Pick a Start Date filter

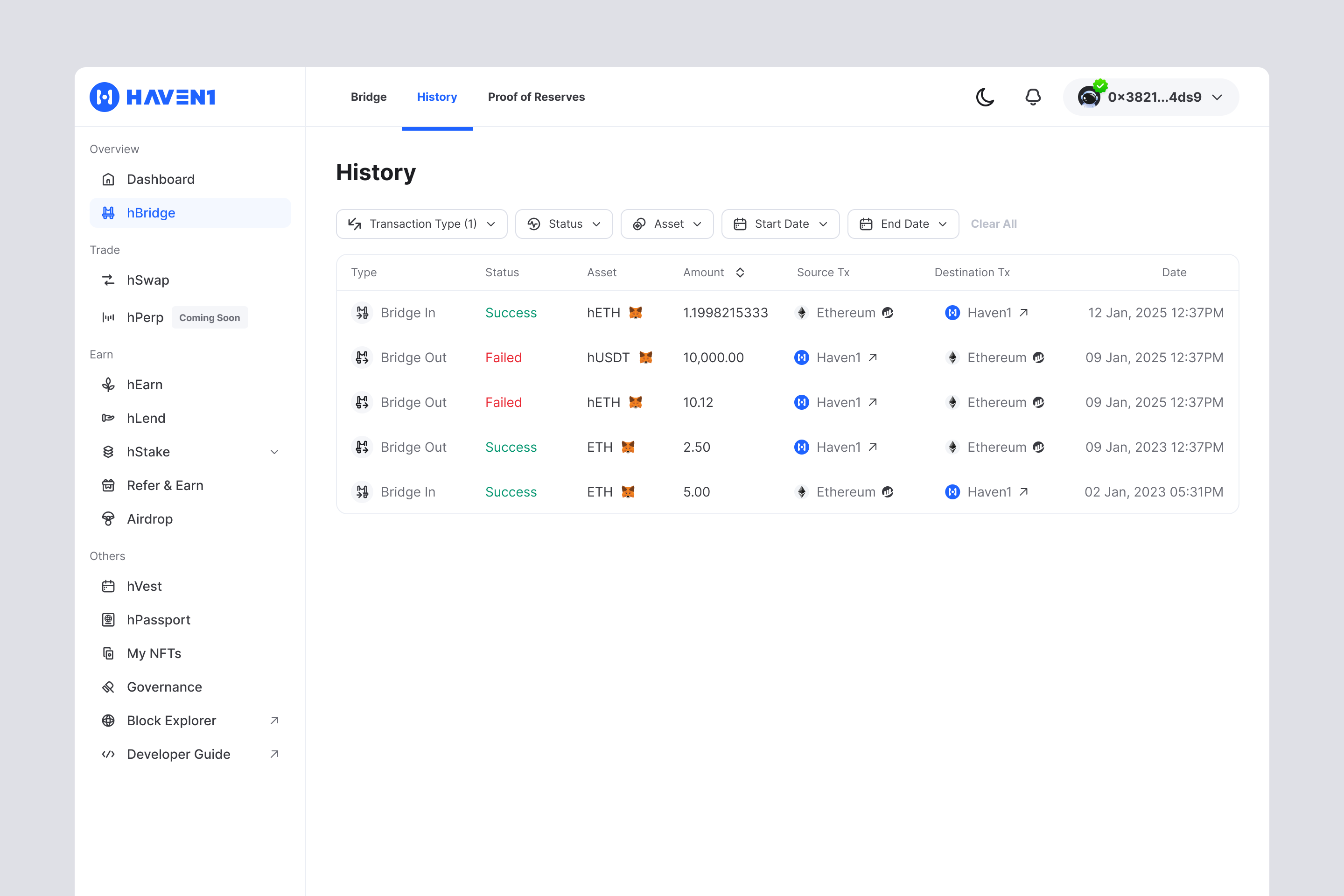click(x=780, y=224)
